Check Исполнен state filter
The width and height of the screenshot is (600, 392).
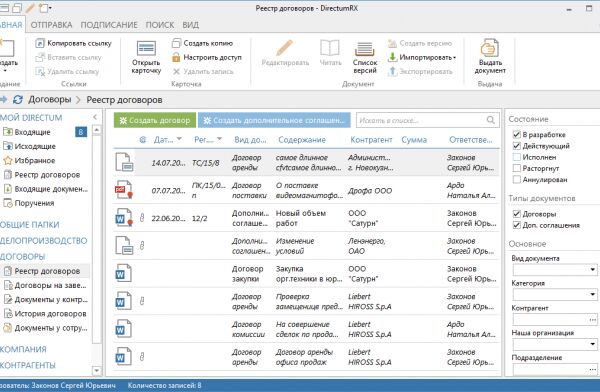[x=516, y=157]
